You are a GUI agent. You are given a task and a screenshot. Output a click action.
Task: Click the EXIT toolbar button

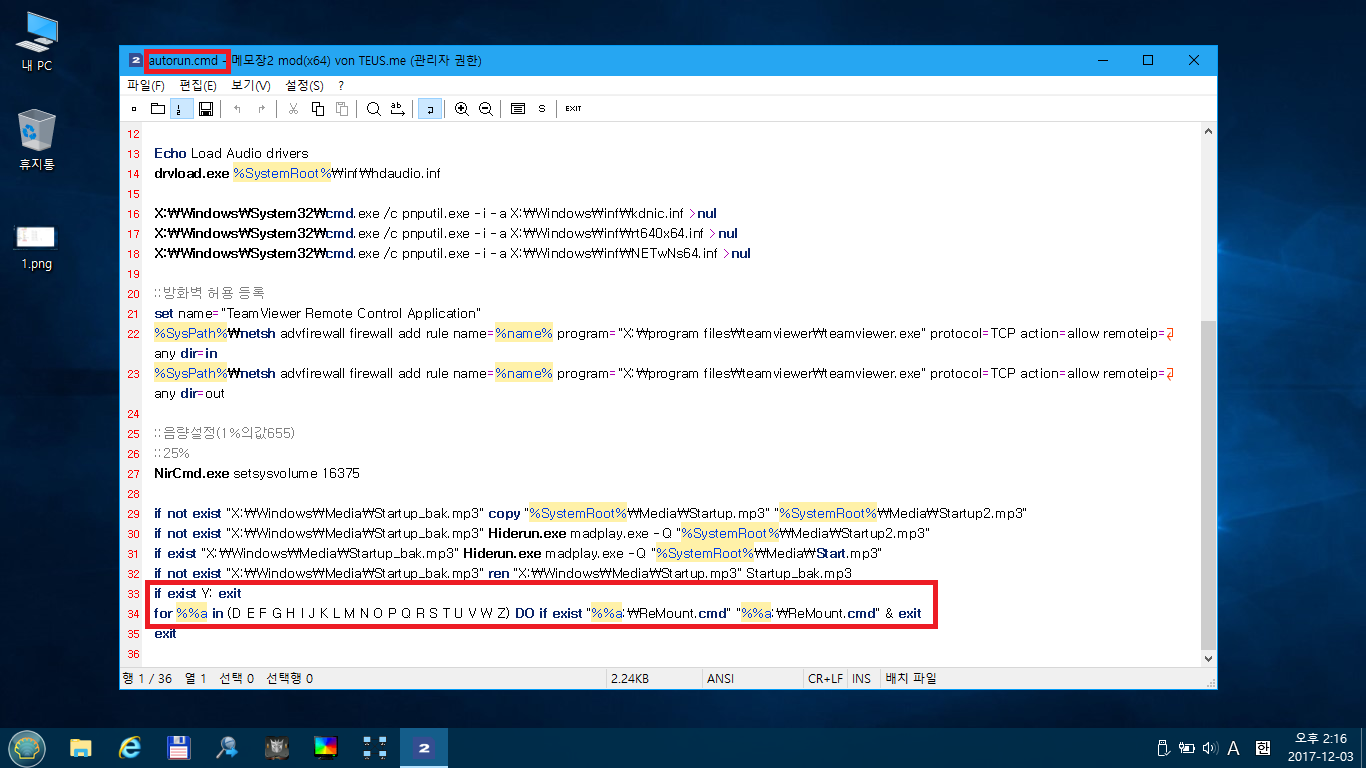click(x=573, y=109)
